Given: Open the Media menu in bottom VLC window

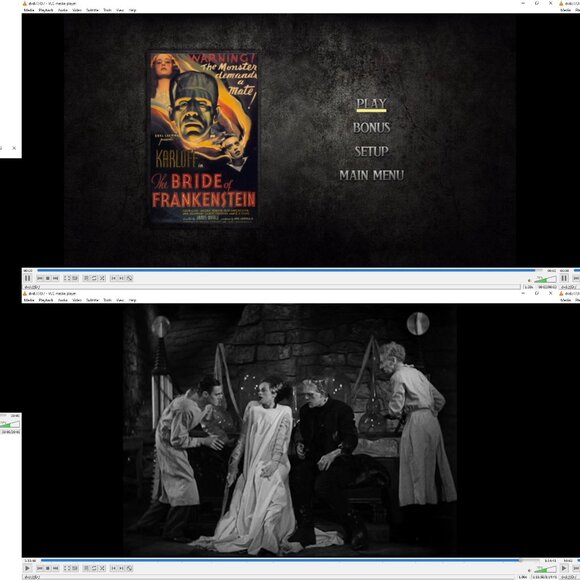Looking at the screenshot, I should [29, 300].
